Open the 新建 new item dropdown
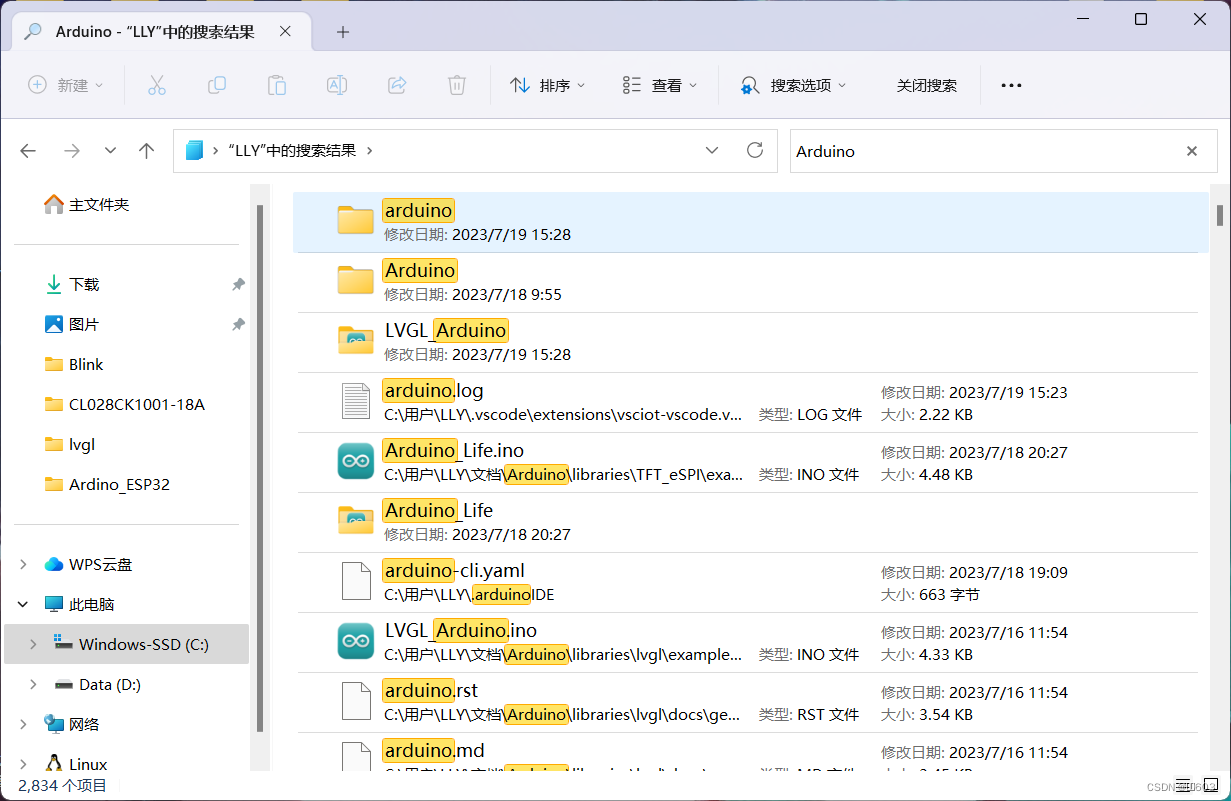1231x801 pixels. coord(66,85)
